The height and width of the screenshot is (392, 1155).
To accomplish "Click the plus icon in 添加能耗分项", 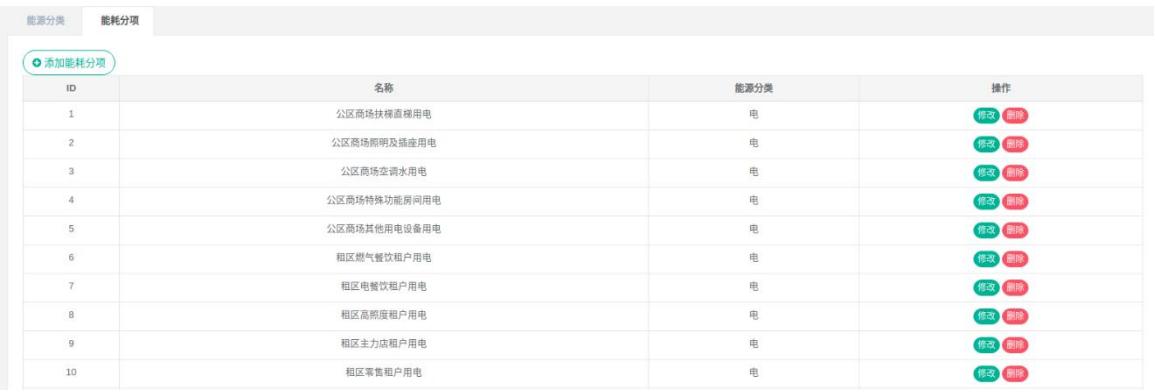I will [37, 63].
